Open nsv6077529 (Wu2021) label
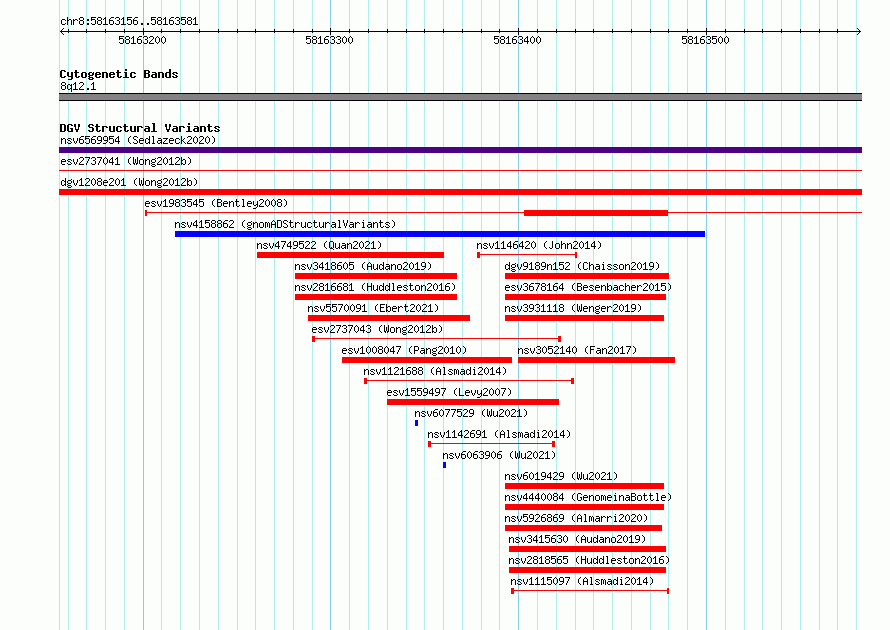The height and width of the screenshot is (630, 890). click(471, 413)
